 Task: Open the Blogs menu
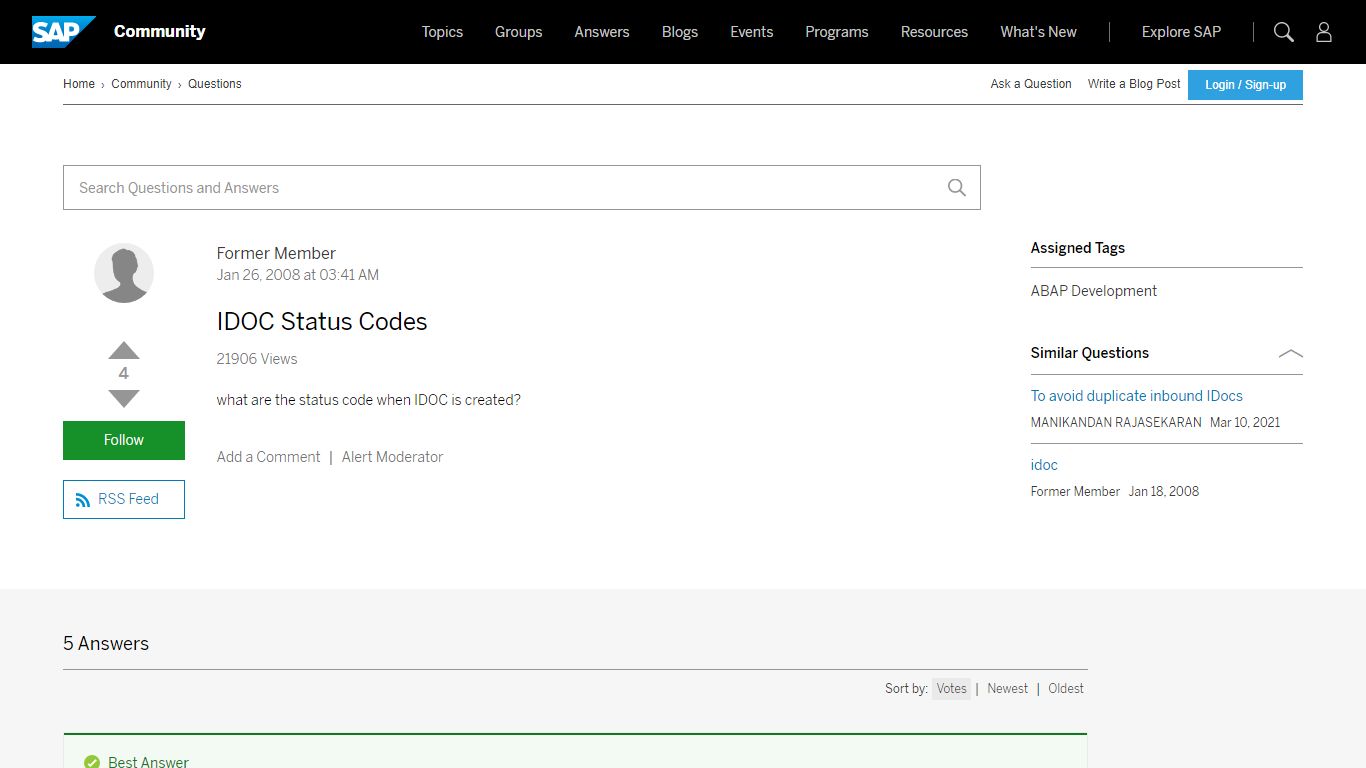(x=680, y=32)
